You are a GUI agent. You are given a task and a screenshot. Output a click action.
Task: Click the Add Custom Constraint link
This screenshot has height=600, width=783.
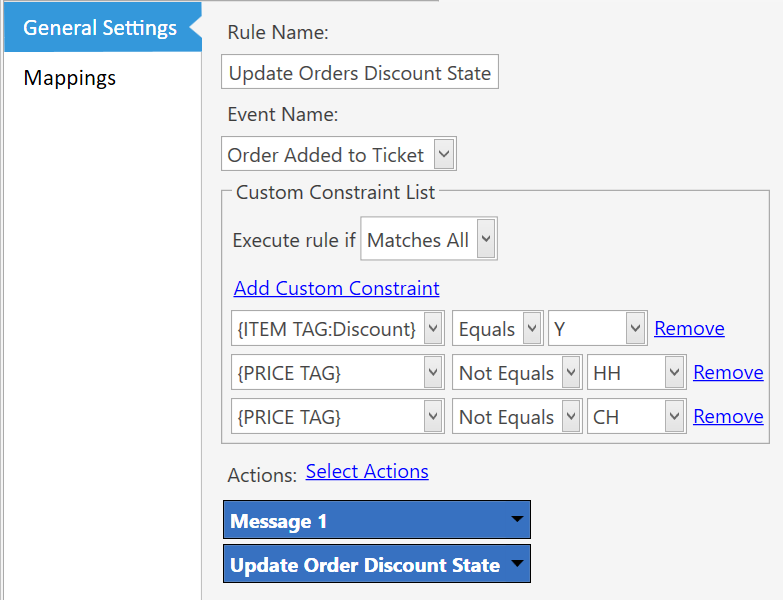point(336,288)
